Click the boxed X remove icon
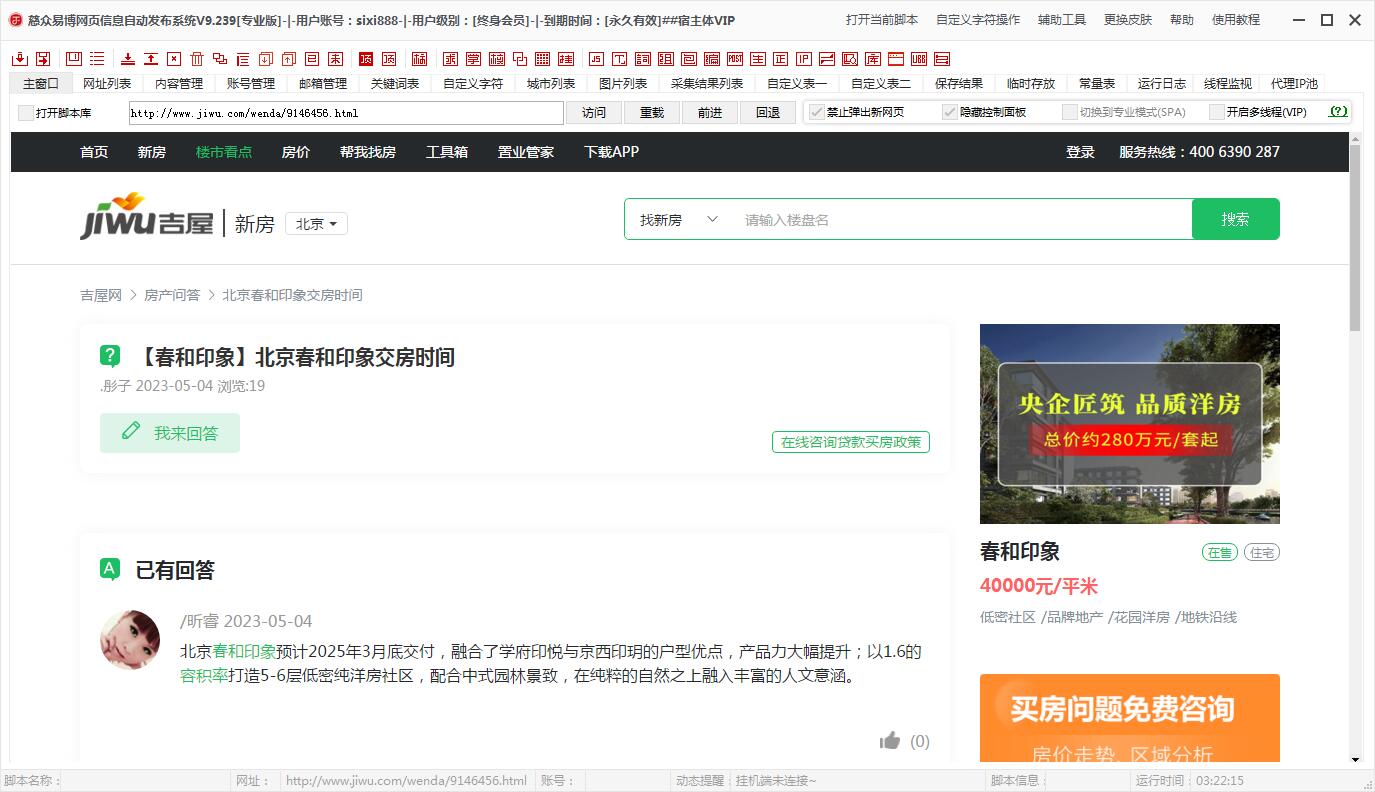 [174, 59]
